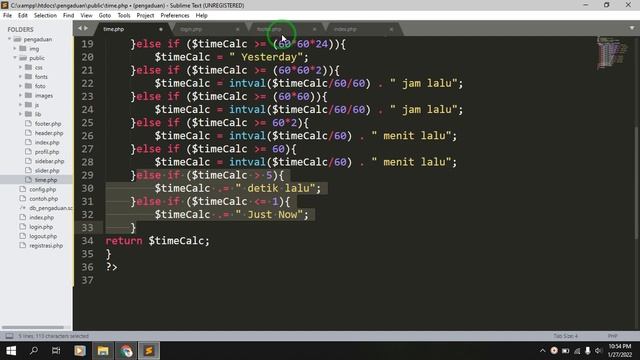Screen dimensions: 640x360
Task: Click the fonts folder icon
Action: click(x=29, y=77)
